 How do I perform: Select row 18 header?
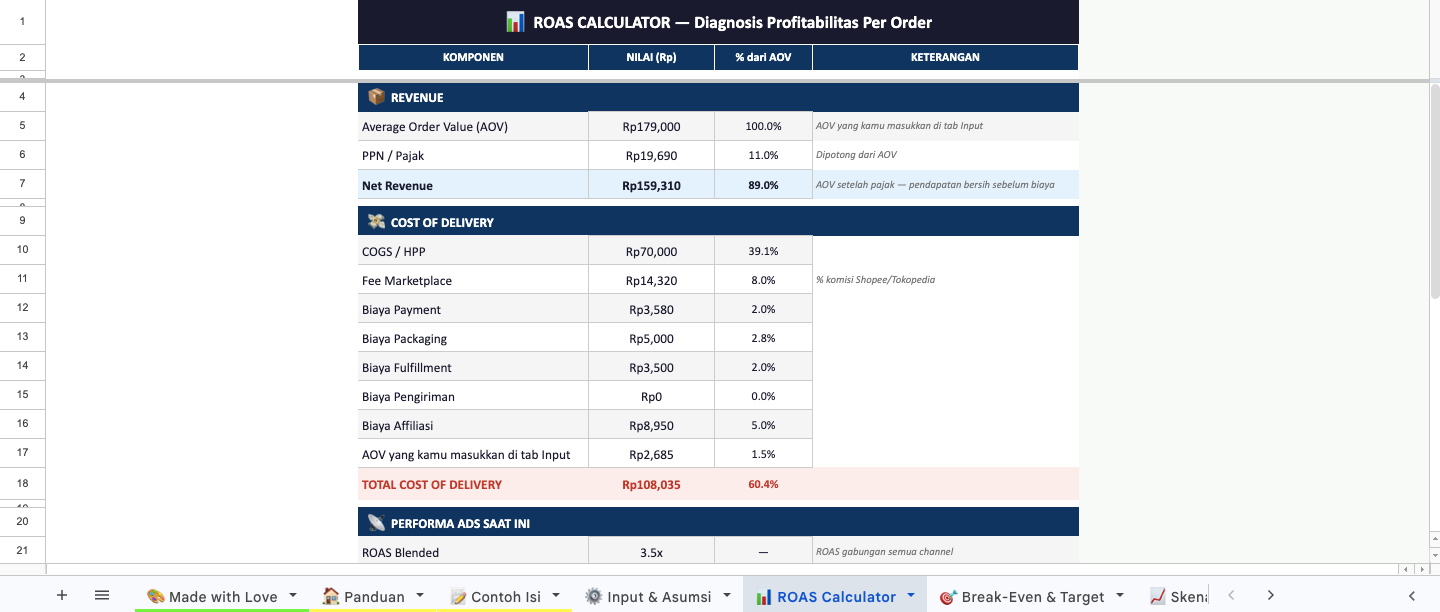pos(22,483)
